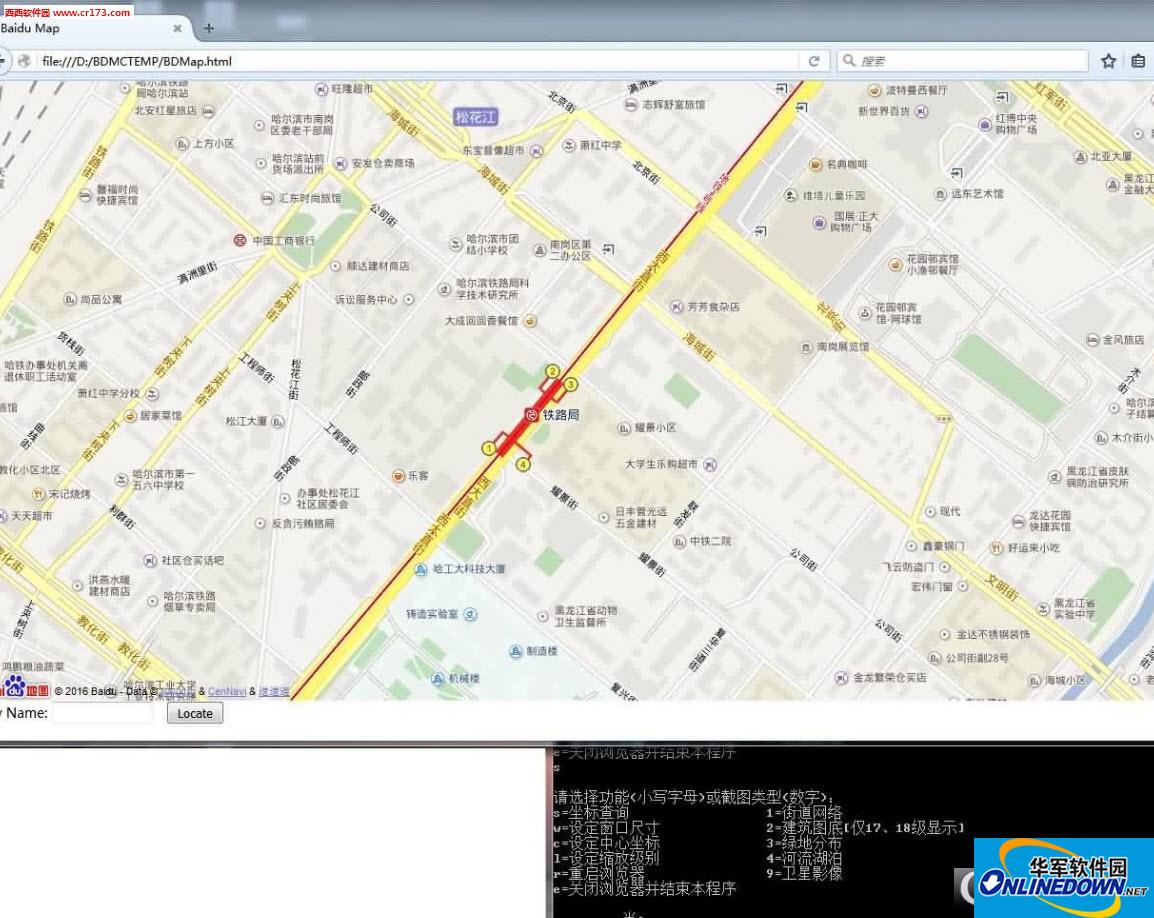Image resolution: width=1154 pixels, height=918 pixels.
Task: Open the bookmarks list icon in toolbar
Action: click(1138, 61)
